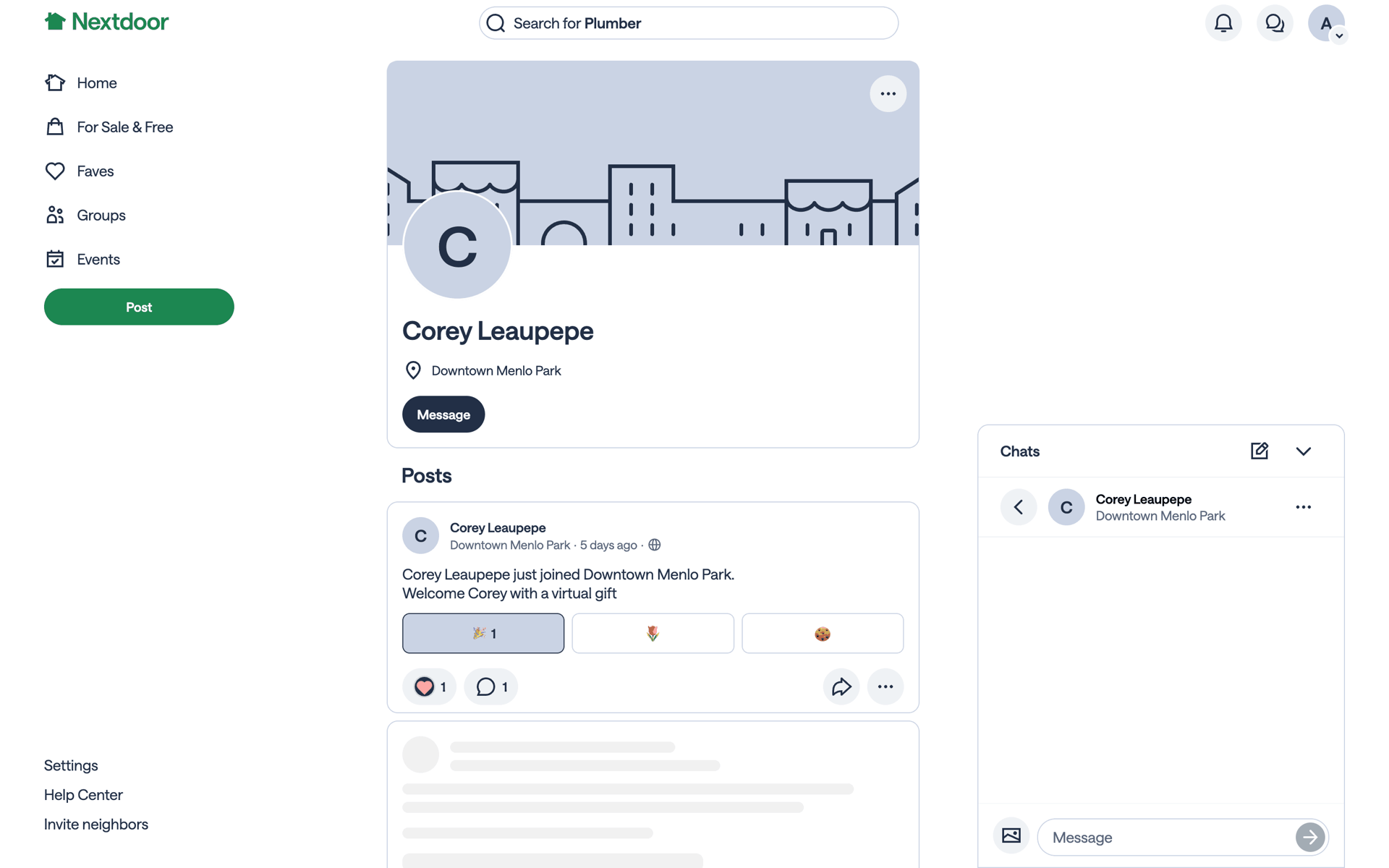1389x868 pixels.
Task: Open post more options menu
Action: click(885, 686)
